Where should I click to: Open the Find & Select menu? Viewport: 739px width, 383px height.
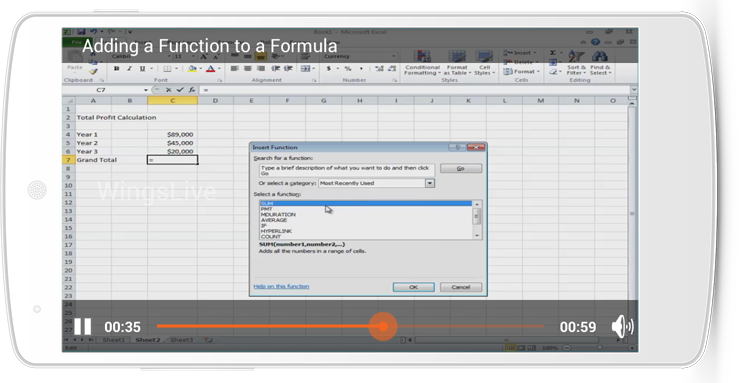click(x=600, y=64)
